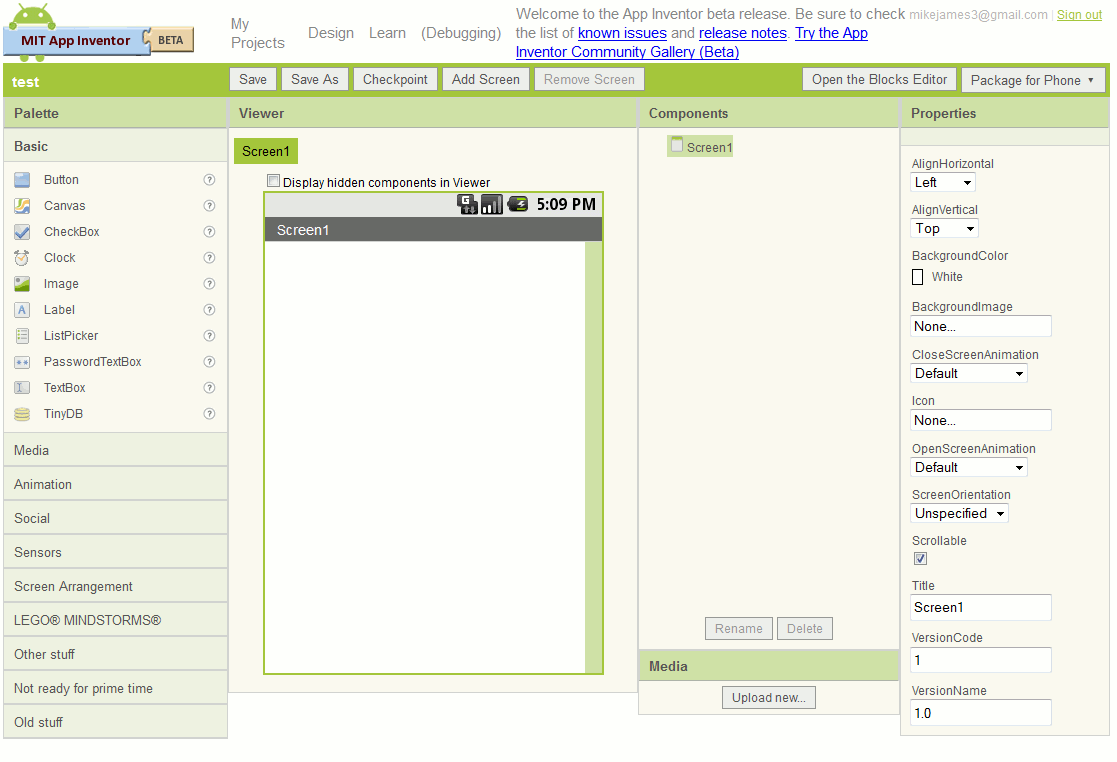Expand the Media palette section
1117x762 pixels.
click(115, 451)
